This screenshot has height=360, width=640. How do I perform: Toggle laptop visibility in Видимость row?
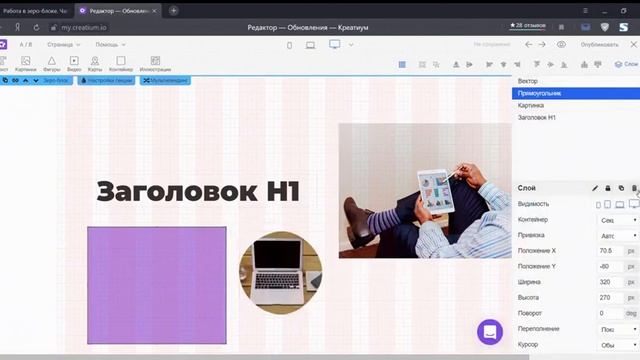pyautogui.click(x=620, y=204)
